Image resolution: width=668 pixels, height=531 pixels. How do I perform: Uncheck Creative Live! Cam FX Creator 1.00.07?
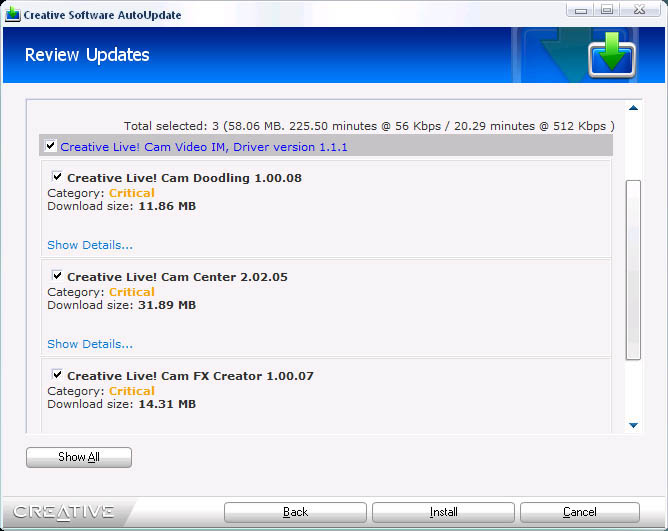[57, 374]
